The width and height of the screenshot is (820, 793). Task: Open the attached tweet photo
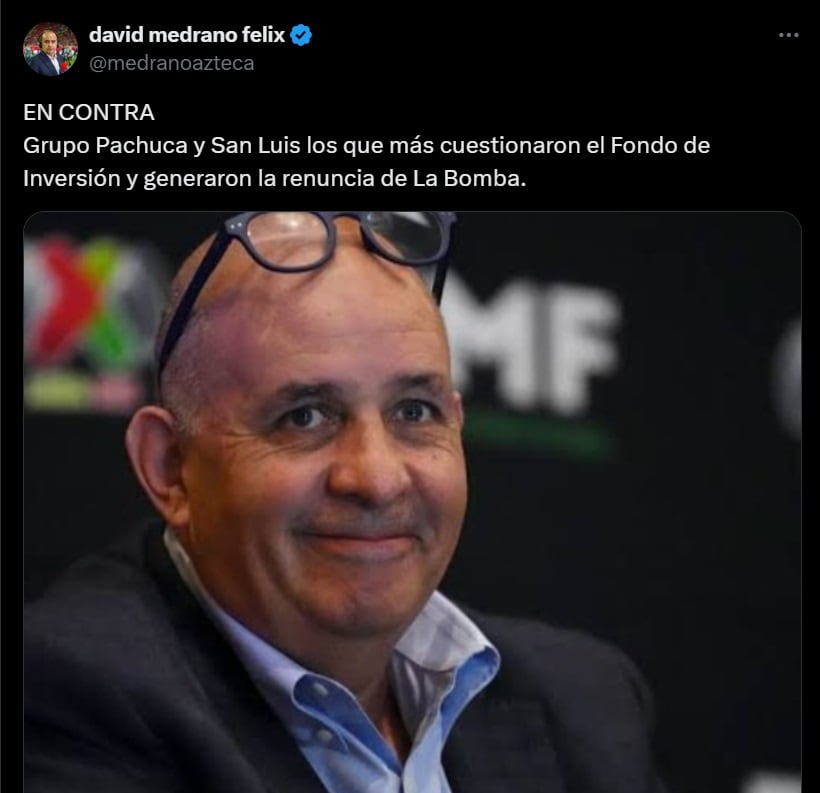pyautogui.click(x=412, y=502)
